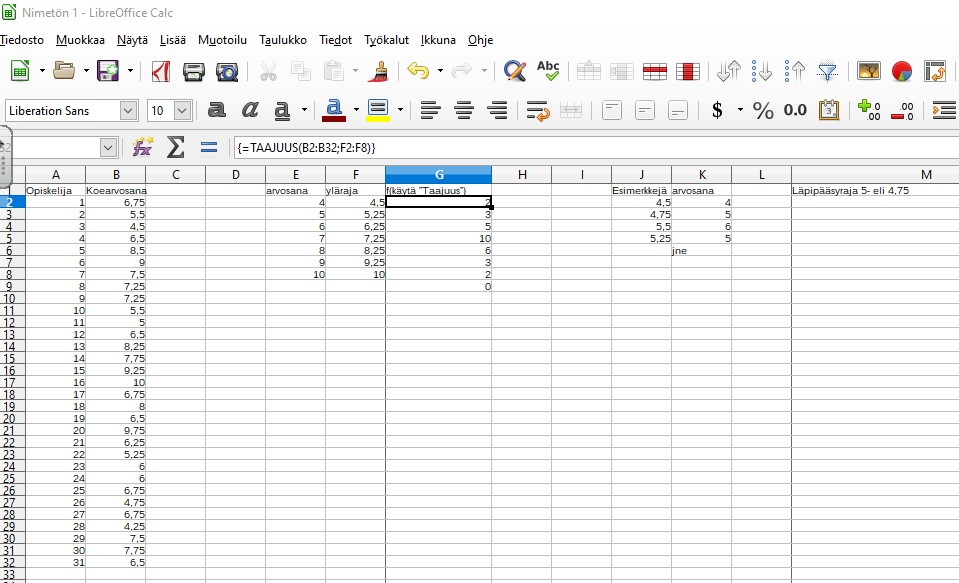Toggle italic text formatting
The width and height of the screenshot is (959, 583).
point(249,110)
